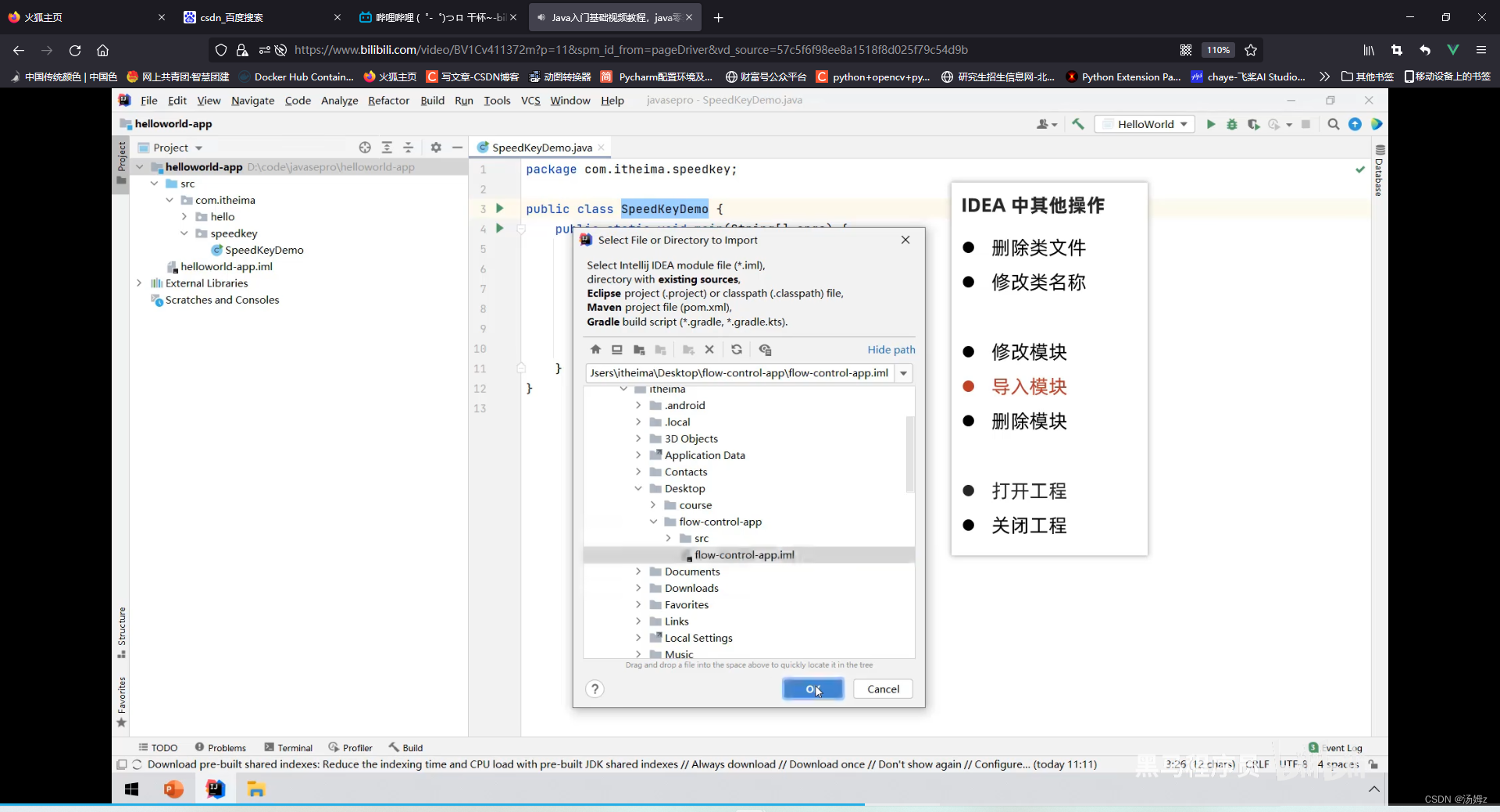Expand all icon in Project panel

pos(387,148)
